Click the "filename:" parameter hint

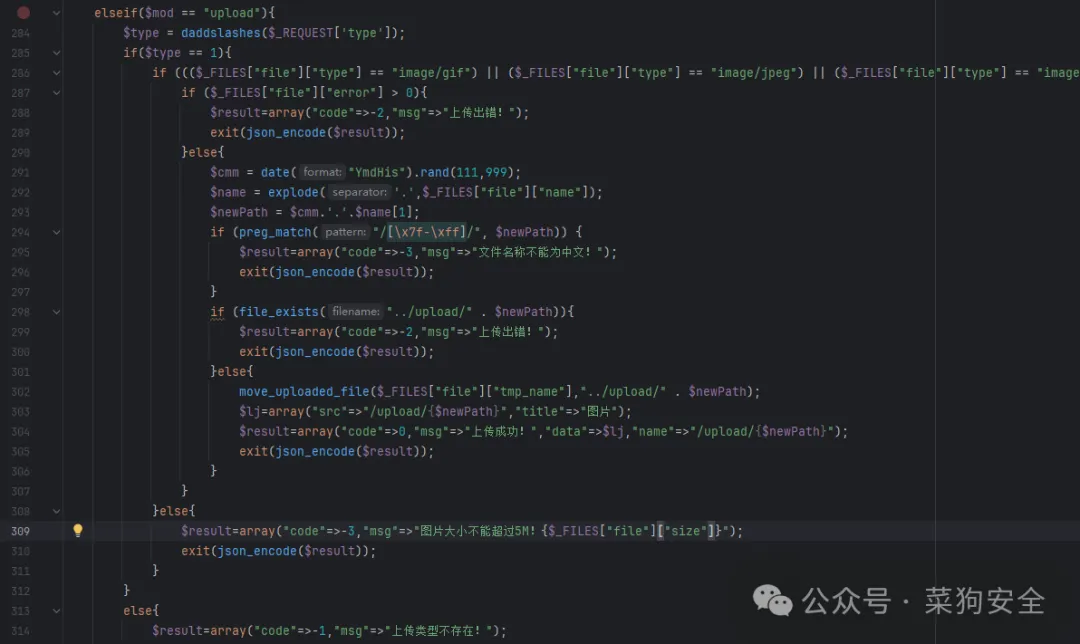(355, 311)
